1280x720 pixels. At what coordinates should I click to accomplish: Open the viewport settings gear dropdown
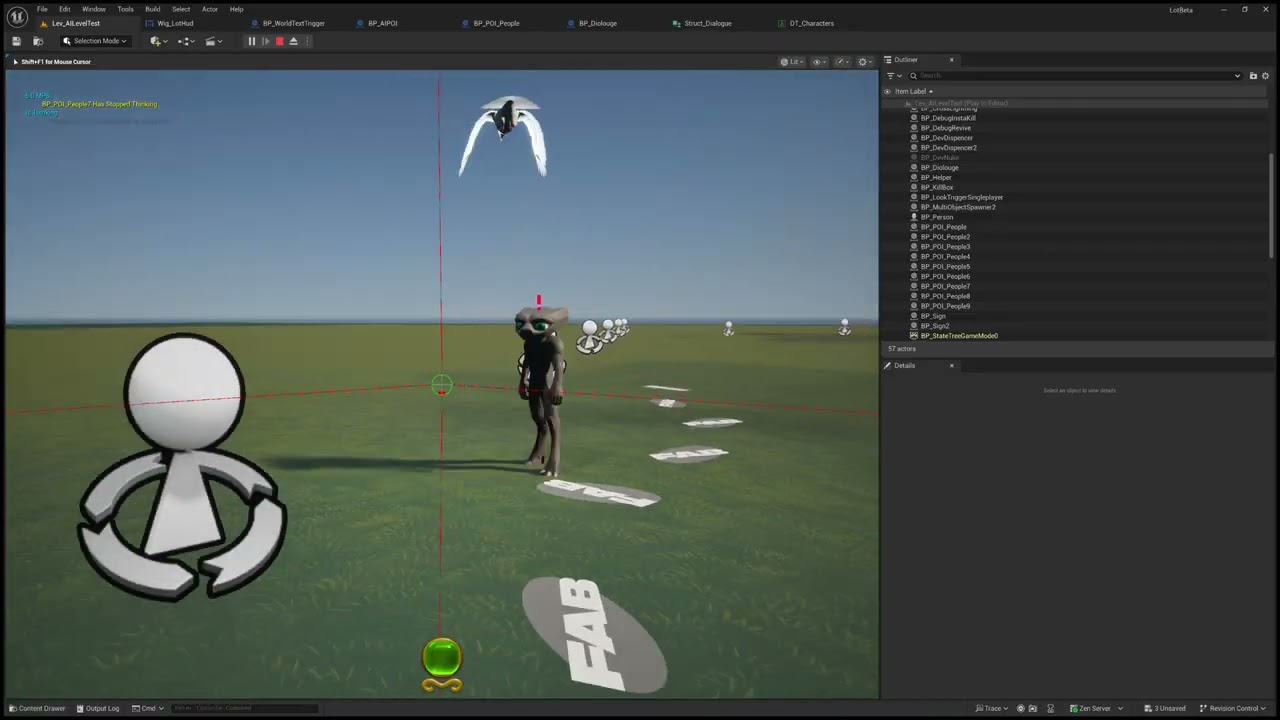[x=864, y=62]
